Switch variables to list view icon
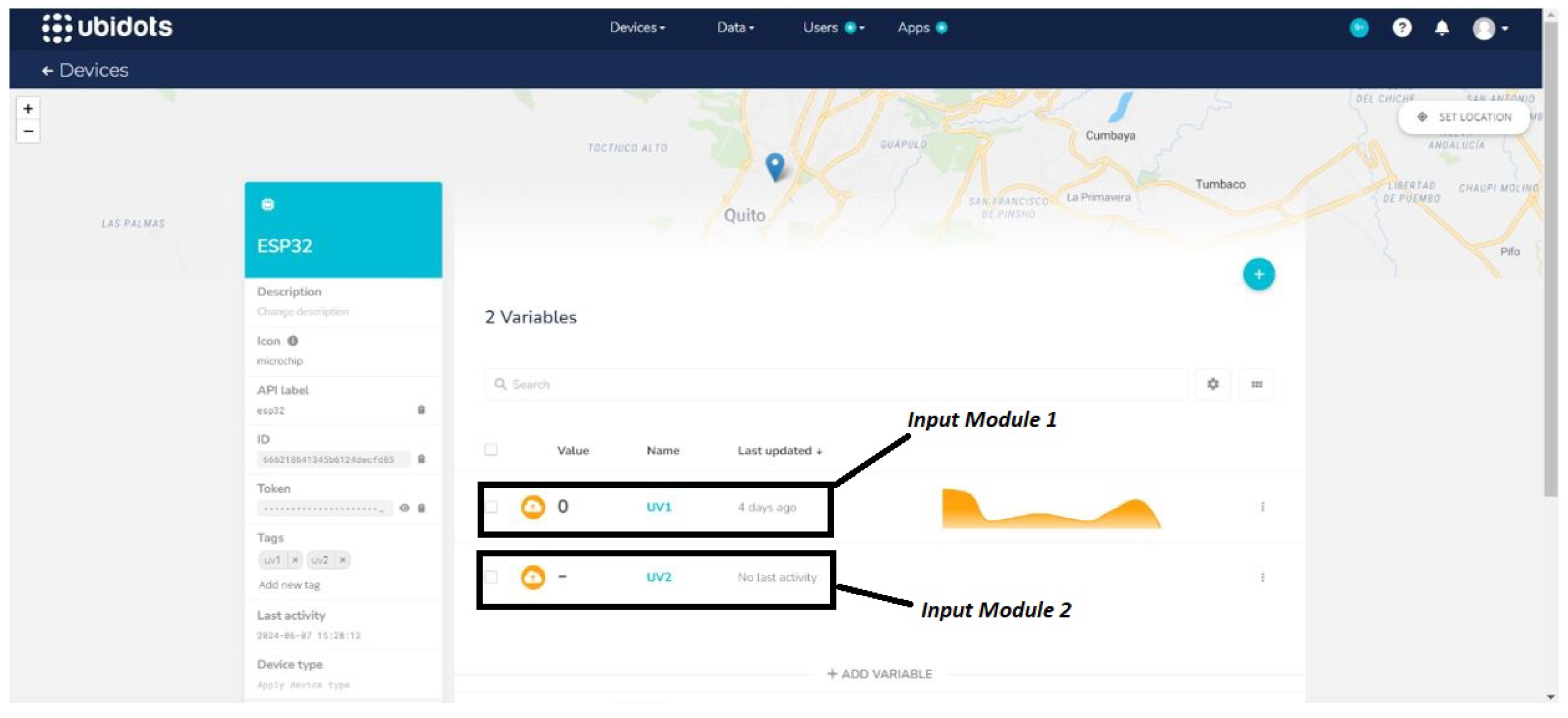This screenshot has width=1568, height=718. coord(1257,384)
